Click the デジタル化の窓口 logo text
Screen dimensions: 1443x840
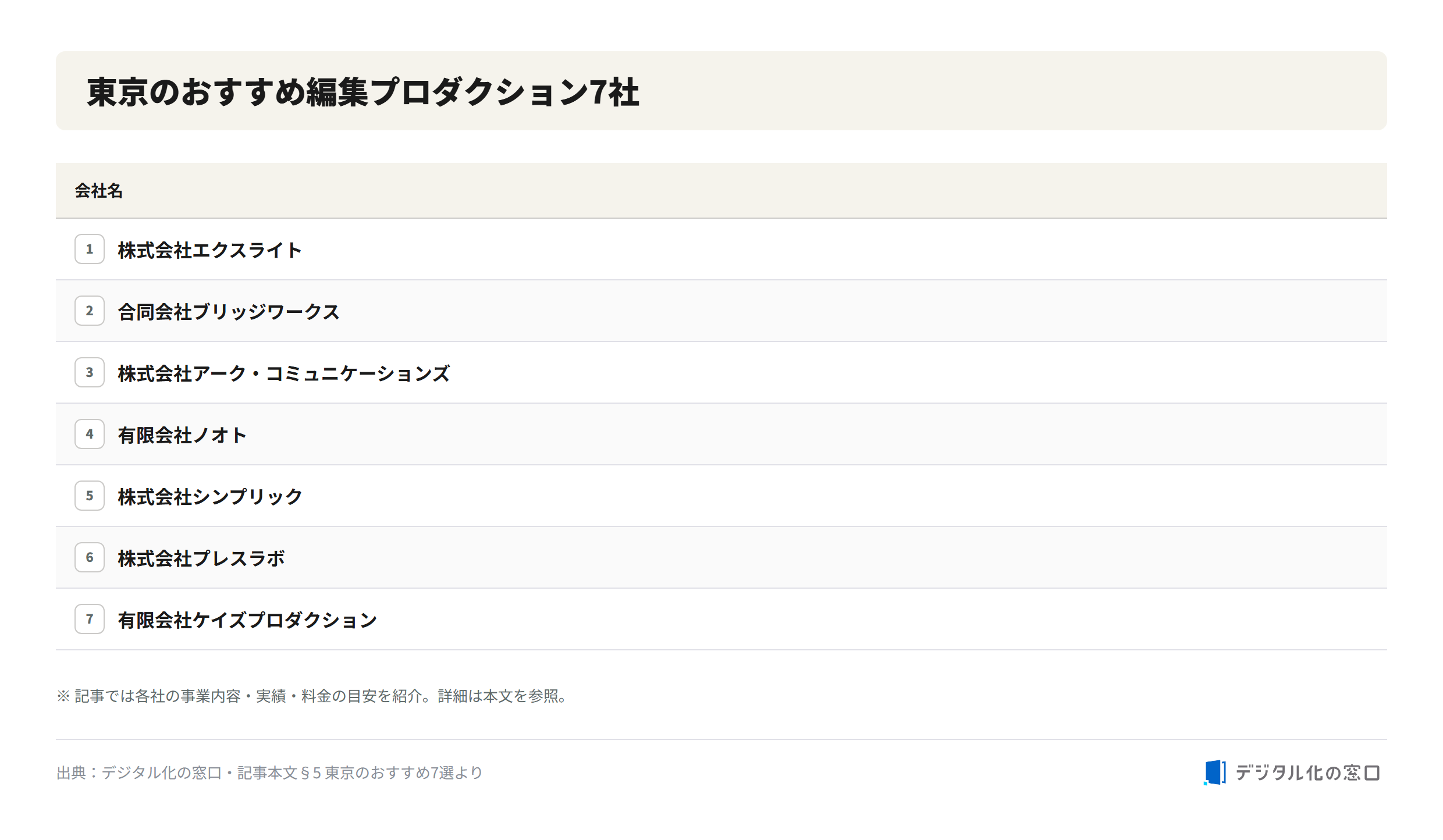coord(1308,773)
